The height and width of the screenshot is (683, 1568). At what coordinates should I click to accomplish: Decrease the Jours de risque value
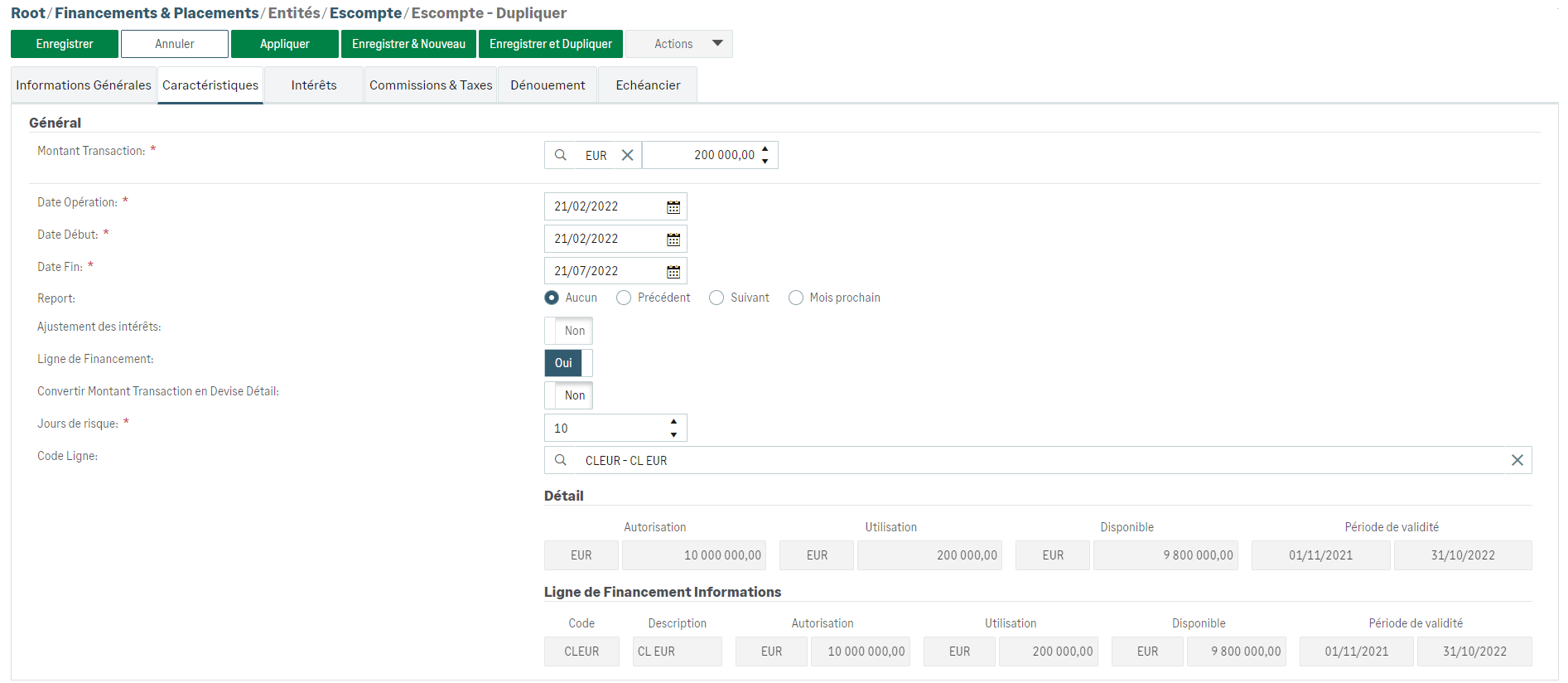pos(673,434)
